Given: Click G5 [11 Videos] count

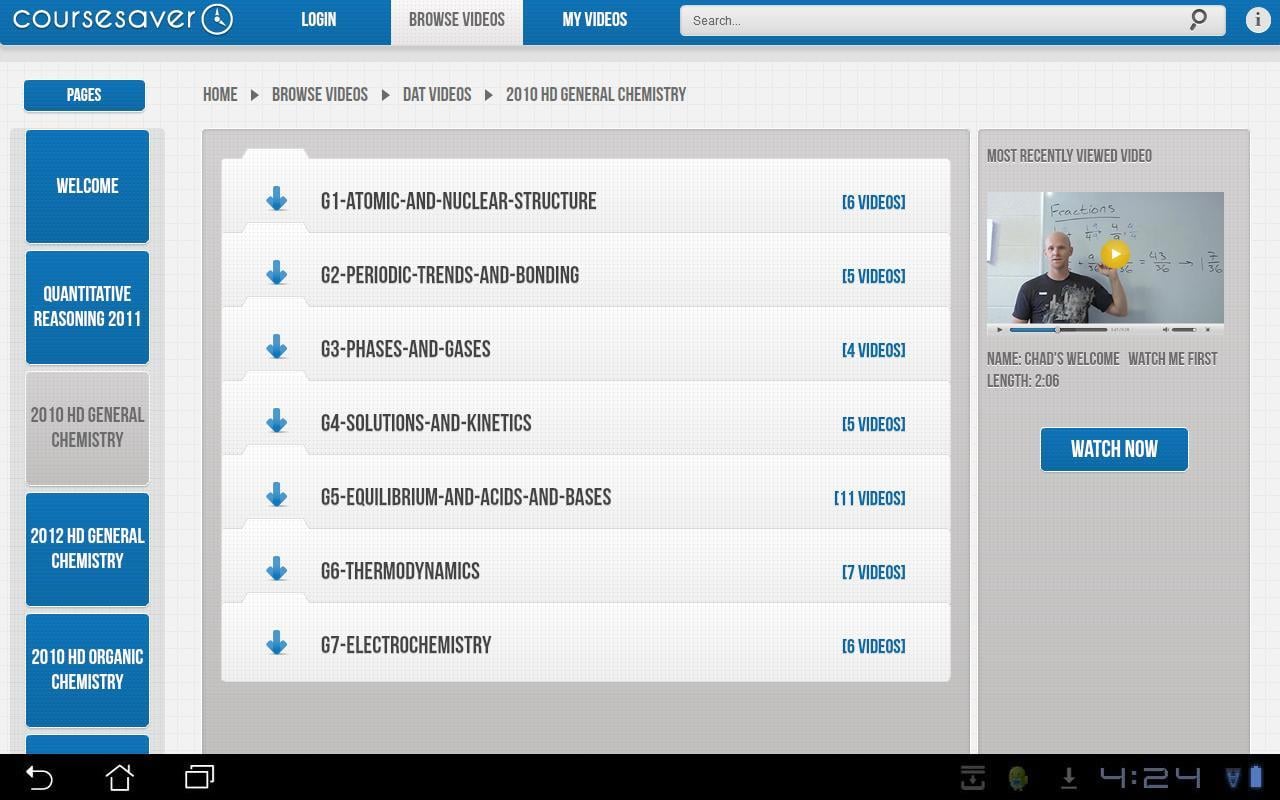Looking at the screenshot, I should click(x=870, y=498).
